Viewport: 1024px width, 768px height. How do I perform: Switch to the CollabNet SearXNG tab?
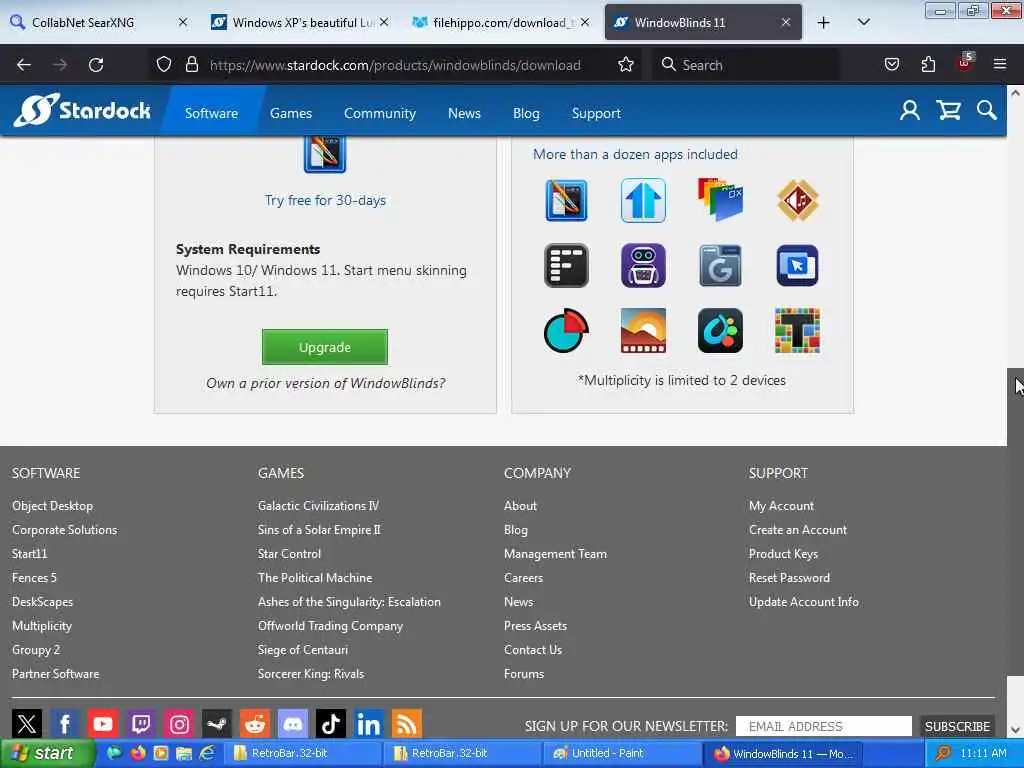coord(98,22)
